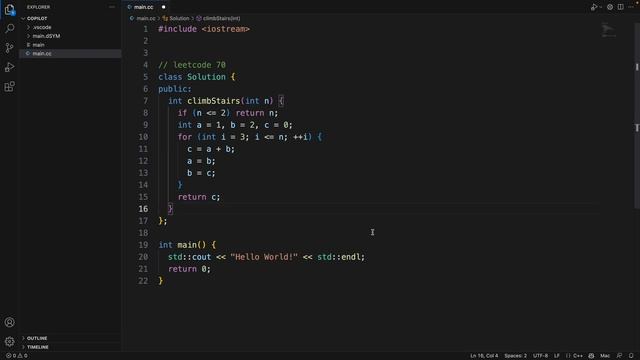Click the 'climbStairs' function name
Viewport: 640px width, 360px height.
(213, 101)
